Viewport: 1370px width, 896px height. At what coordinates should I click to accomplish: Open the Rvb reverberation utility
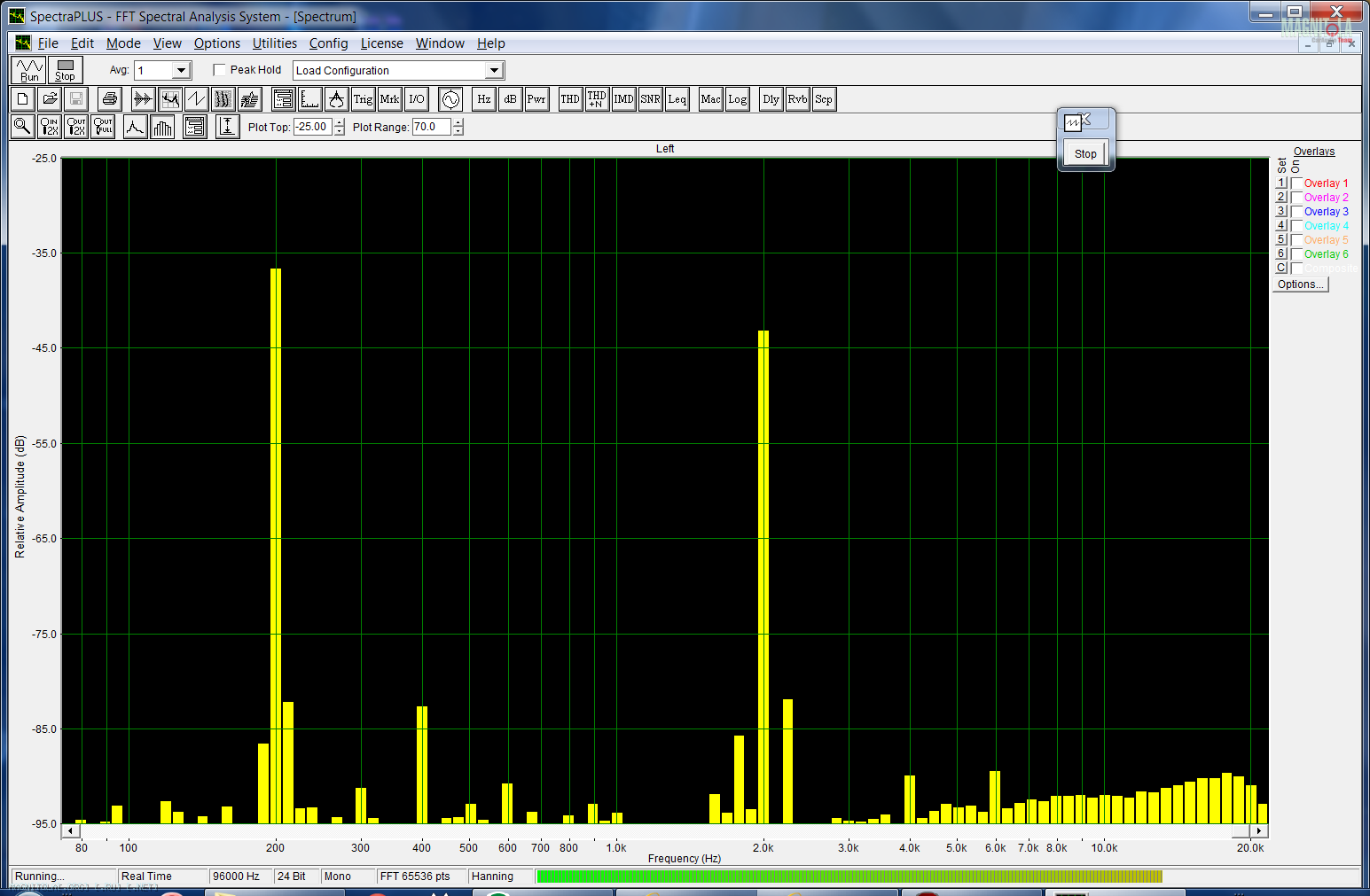(797, 99)
